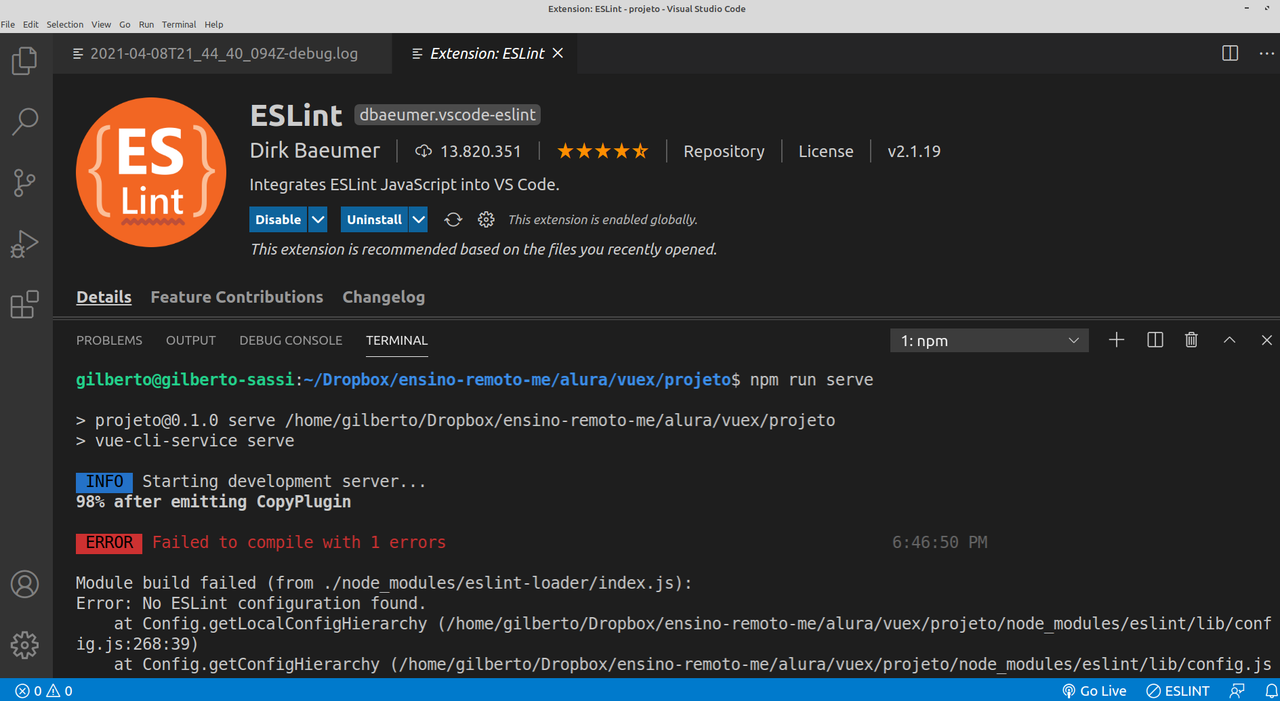The image size is (1280, 701).
Task: Click the Disable button
Action: point(278,219)
